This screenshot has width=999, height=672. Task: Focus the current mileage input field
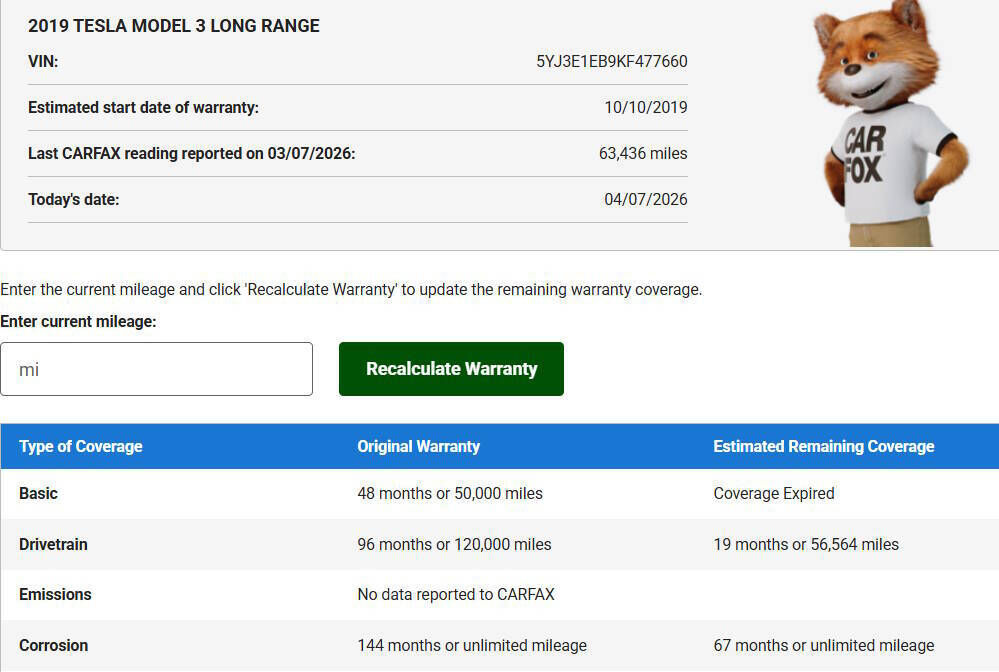156,369
